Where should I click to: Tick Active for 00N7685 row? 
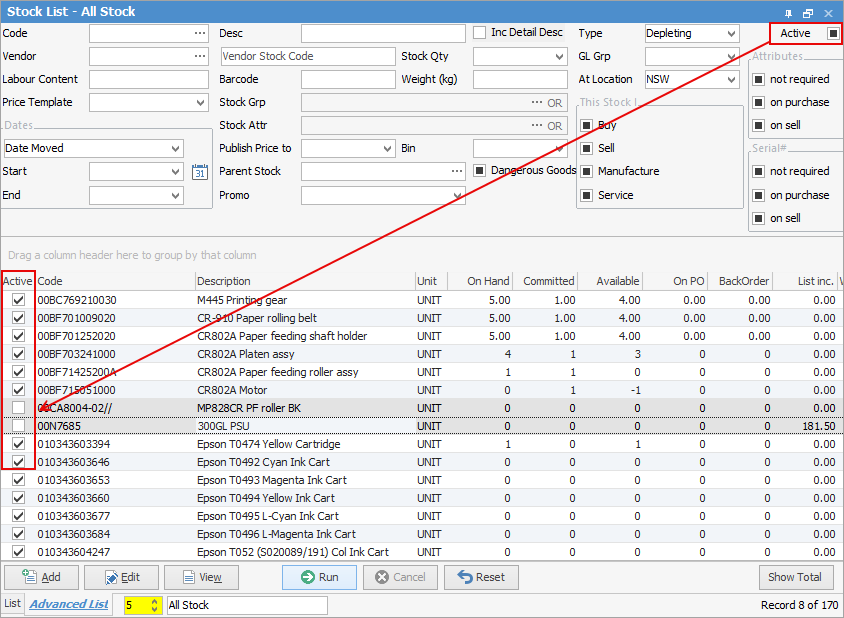(18, 426)
